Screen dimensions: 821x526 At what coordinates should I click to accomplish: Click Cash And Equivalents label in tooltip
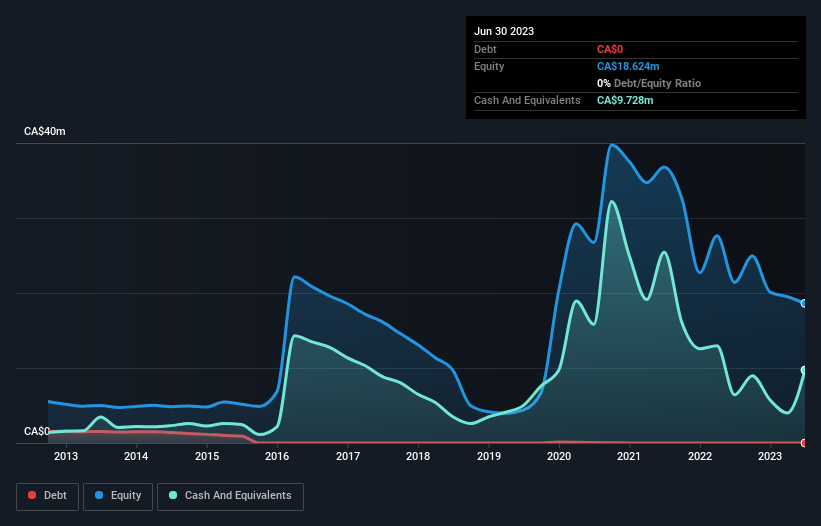click(527, 100)
